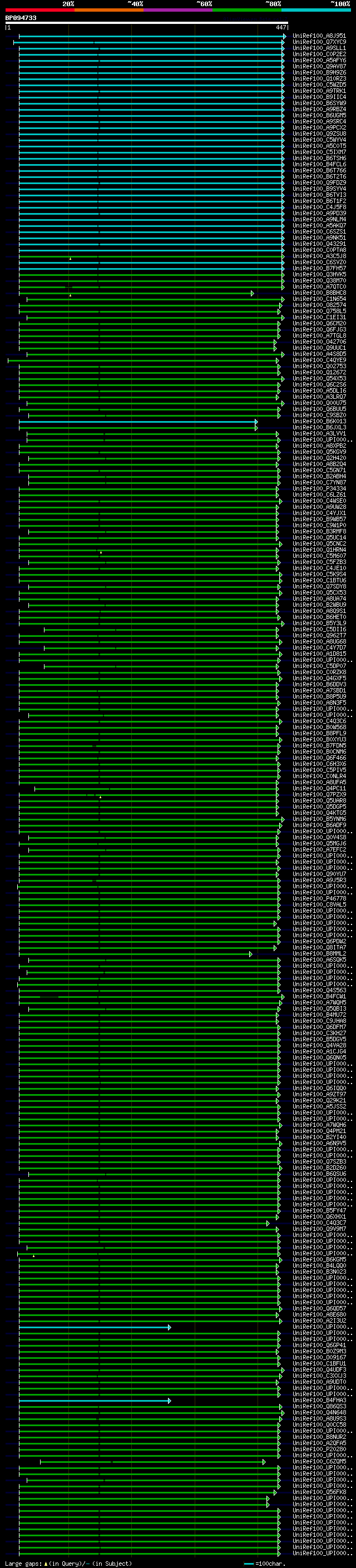Image resolution: width=356 pixels, height=1568 pixels.
Task: Open hit UniRef100_C0P2E2
Action: click(x=319, y=54)
